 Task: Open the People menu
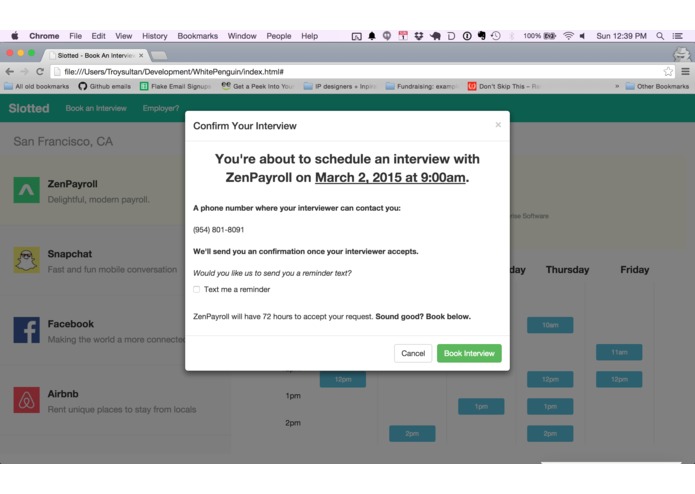(x=279, y=36)
